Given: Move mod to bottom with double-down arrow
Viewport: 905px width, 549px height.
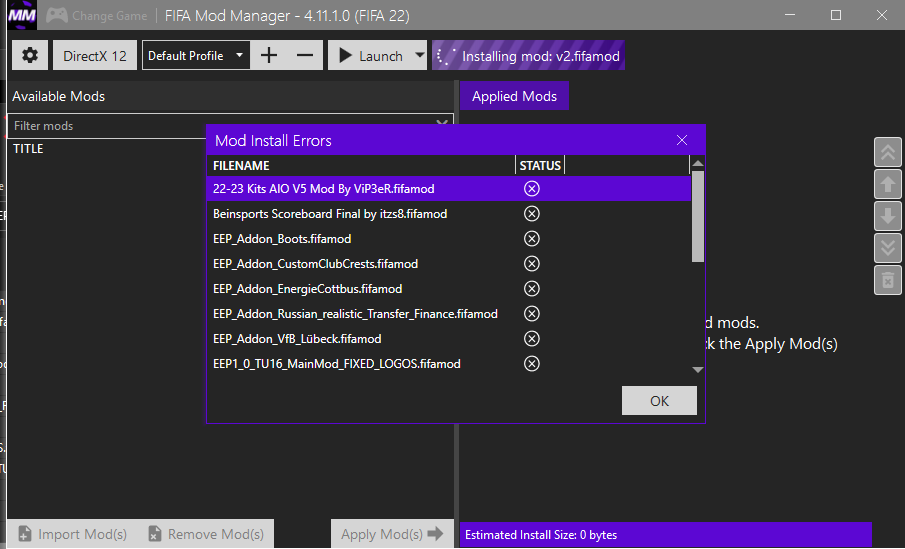Looking at the screenshot, I should pos(888,248).
